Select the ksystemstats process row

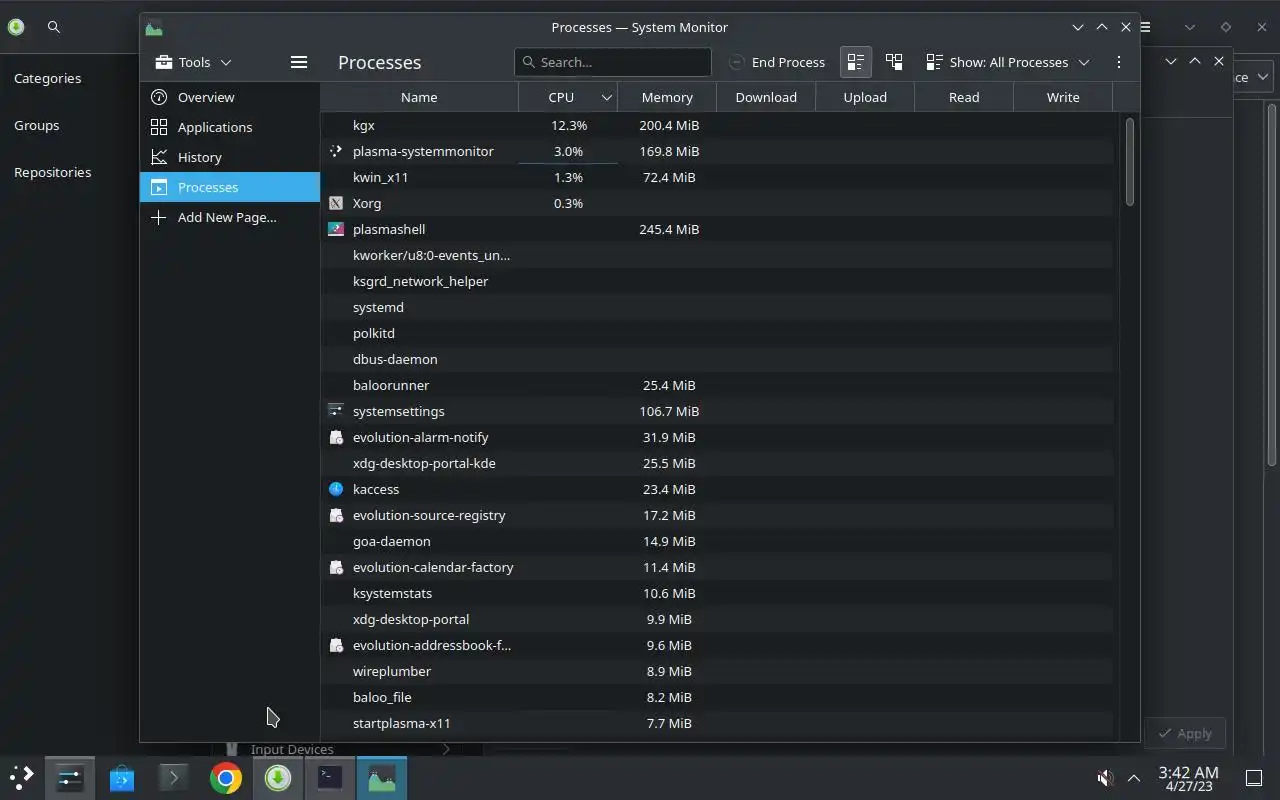717,593
